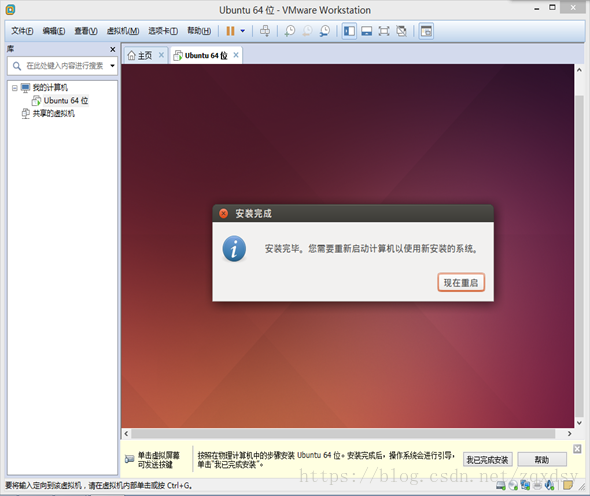Screen dimensions: 590x496
Task: Click the 我已完成安装 button
Action: pyautogui.click(x=487, y=460)
